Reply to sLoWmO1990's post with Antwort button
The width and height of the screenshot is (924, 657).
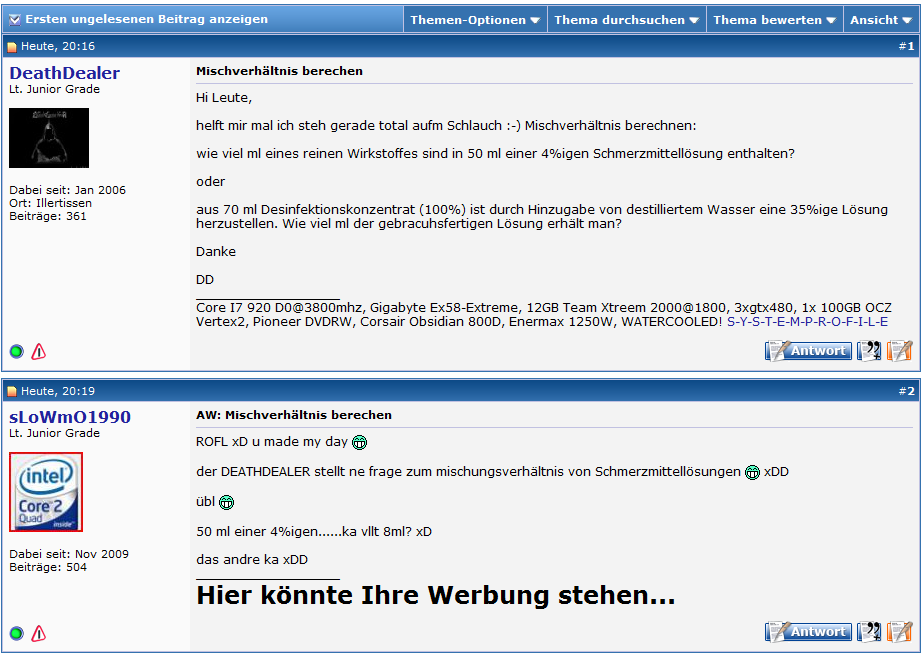coord(808,632)
